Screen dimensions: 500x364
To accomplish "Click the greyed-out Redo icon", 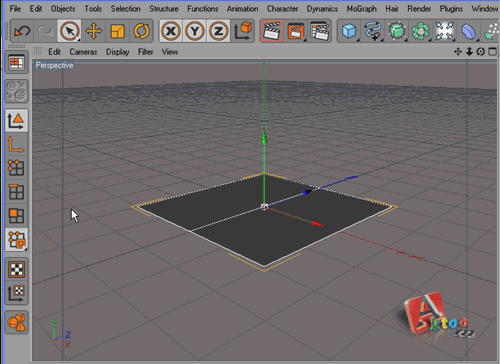I will tap(46, 31).
